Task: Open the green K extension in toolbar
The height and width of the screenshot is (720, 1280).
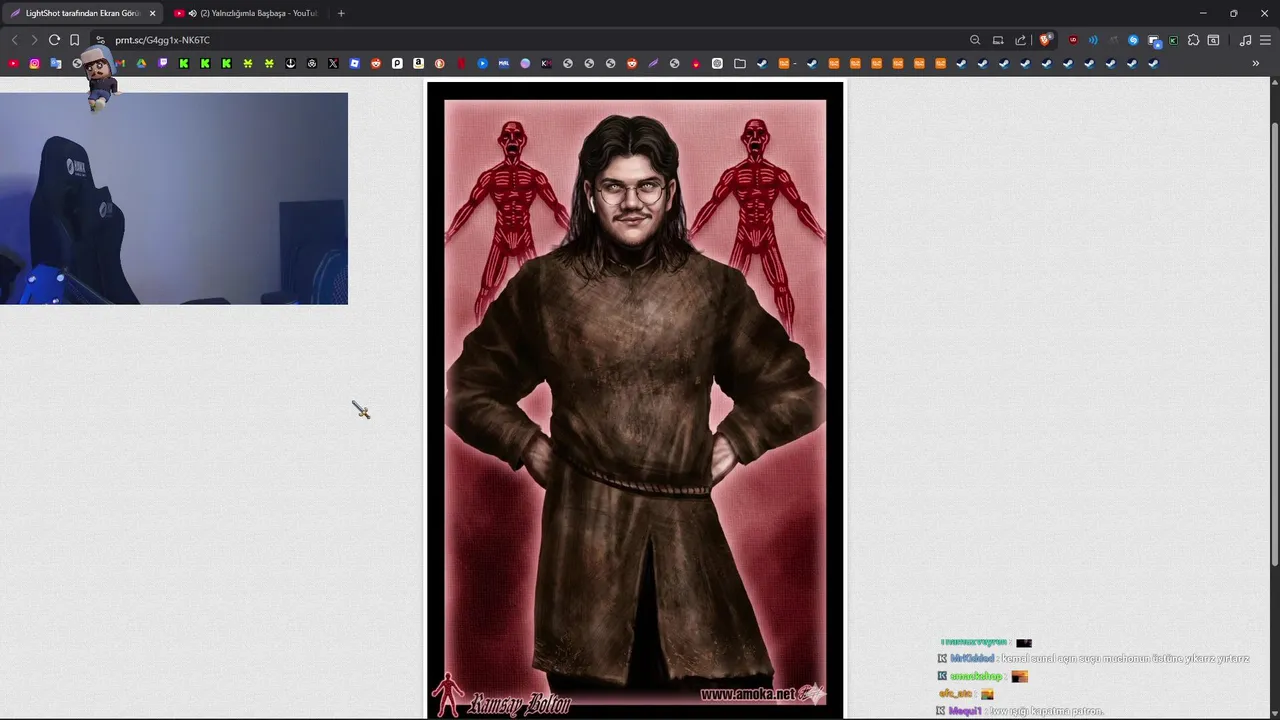Action: coord(1173,40)
